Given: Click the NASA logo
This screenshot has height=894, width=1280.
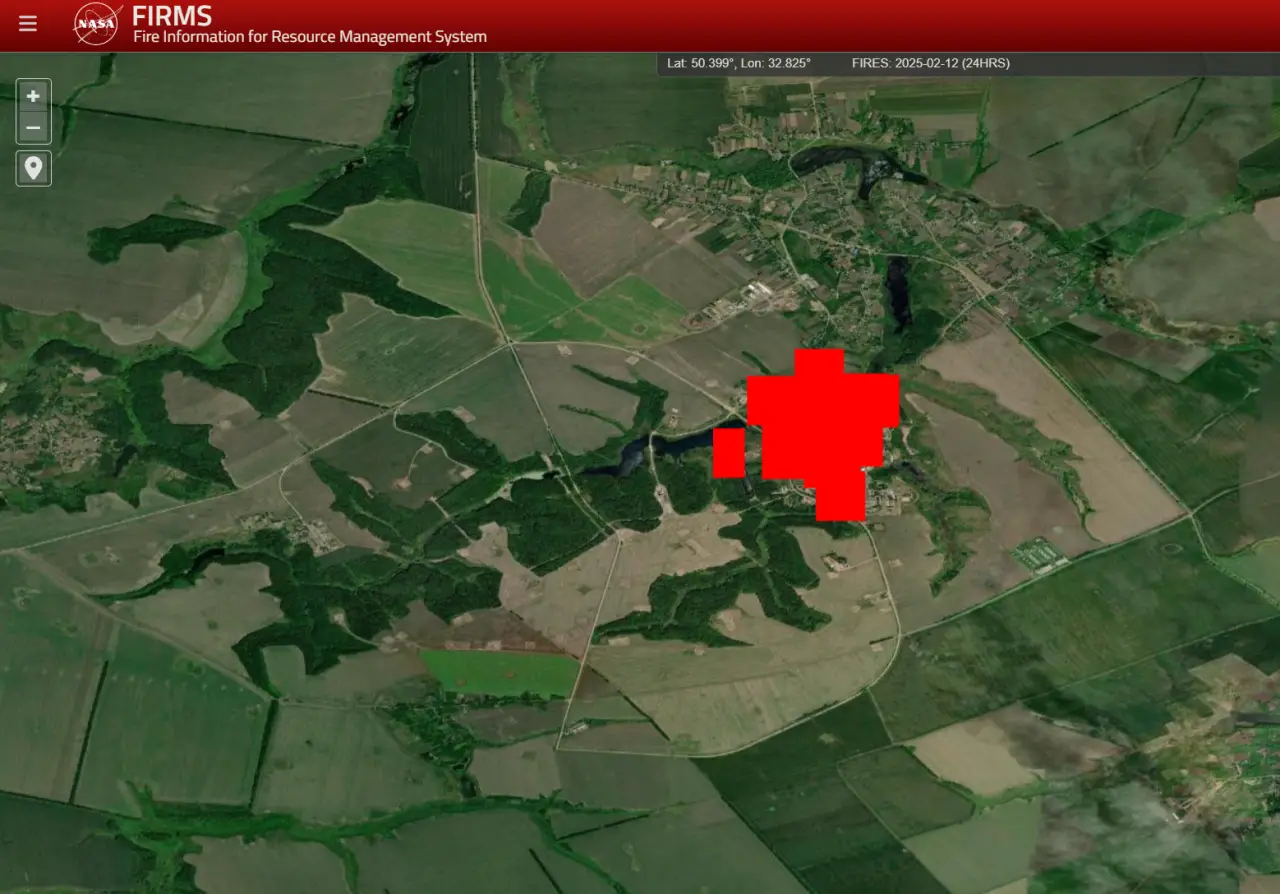Looking at the screenshot, I should point(97,24).
